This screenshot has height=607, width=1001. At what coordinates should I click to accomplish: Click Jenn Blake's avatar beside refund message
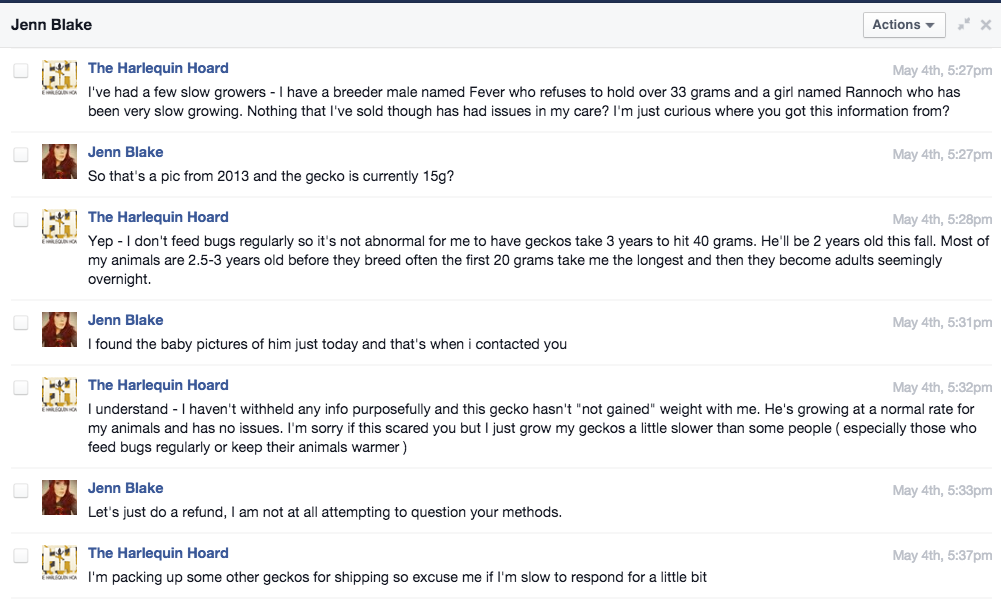tap(59, 497)
